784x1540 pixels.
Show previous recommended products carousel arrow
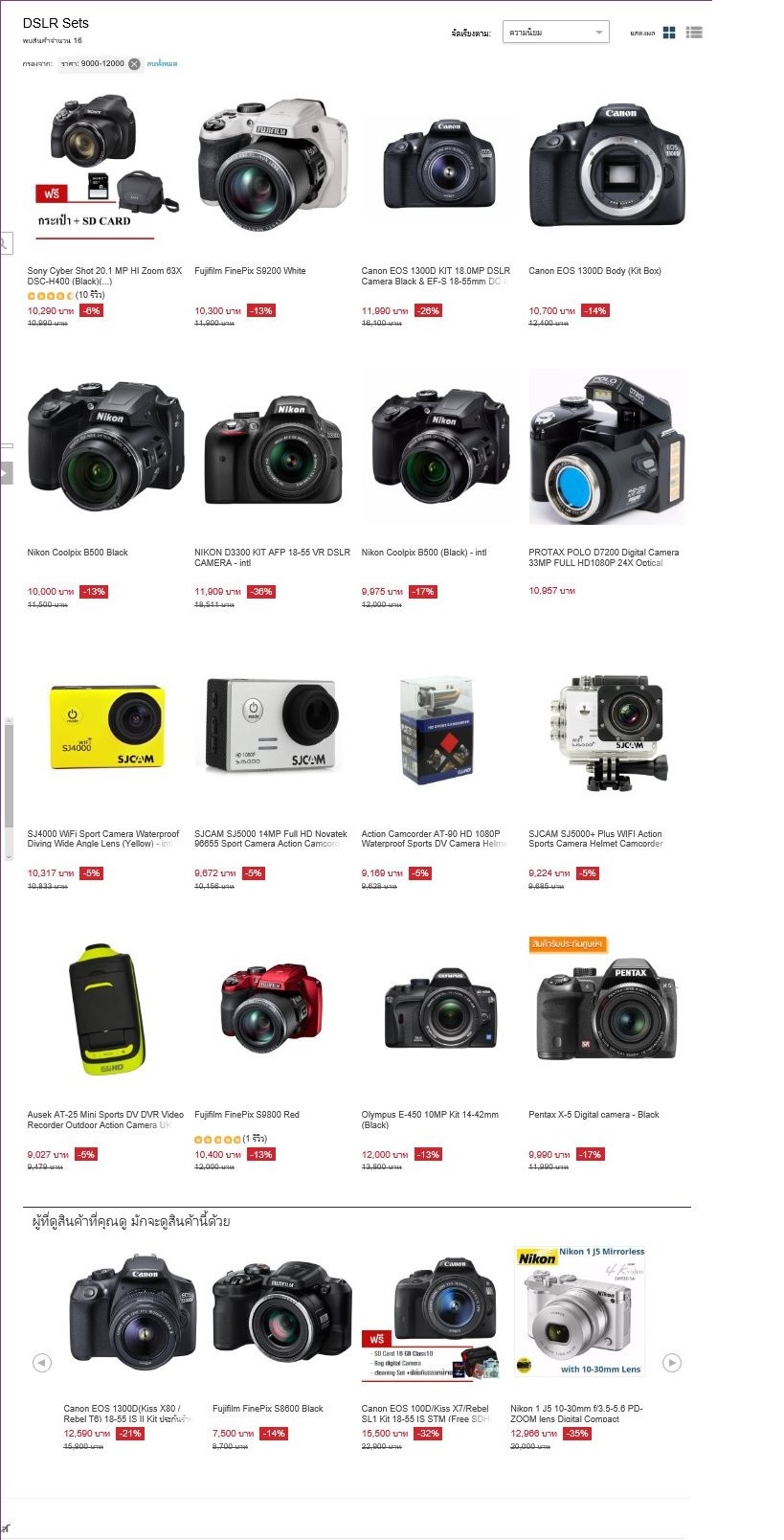41,1363
